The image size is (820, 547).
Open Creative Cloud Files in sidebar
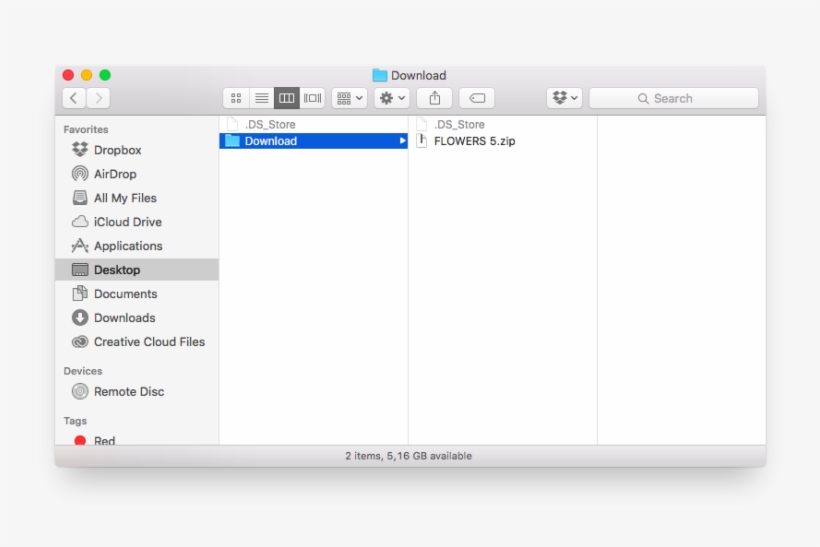[x=148, y=342]
